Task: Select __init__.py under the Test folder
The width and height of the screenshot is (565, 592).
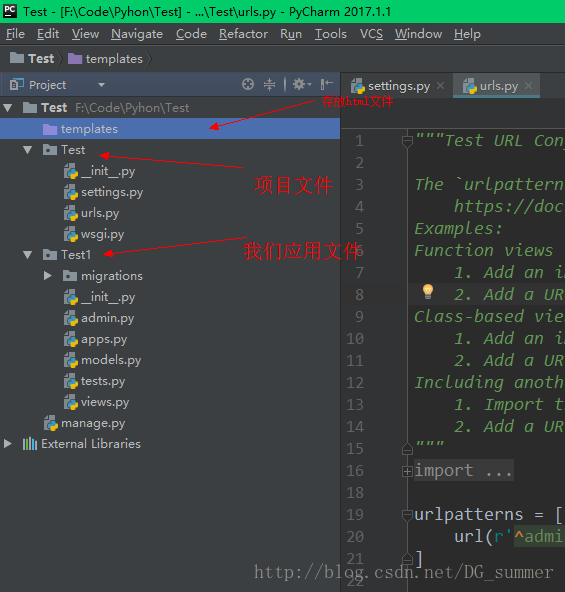Action: coord(108,171)
